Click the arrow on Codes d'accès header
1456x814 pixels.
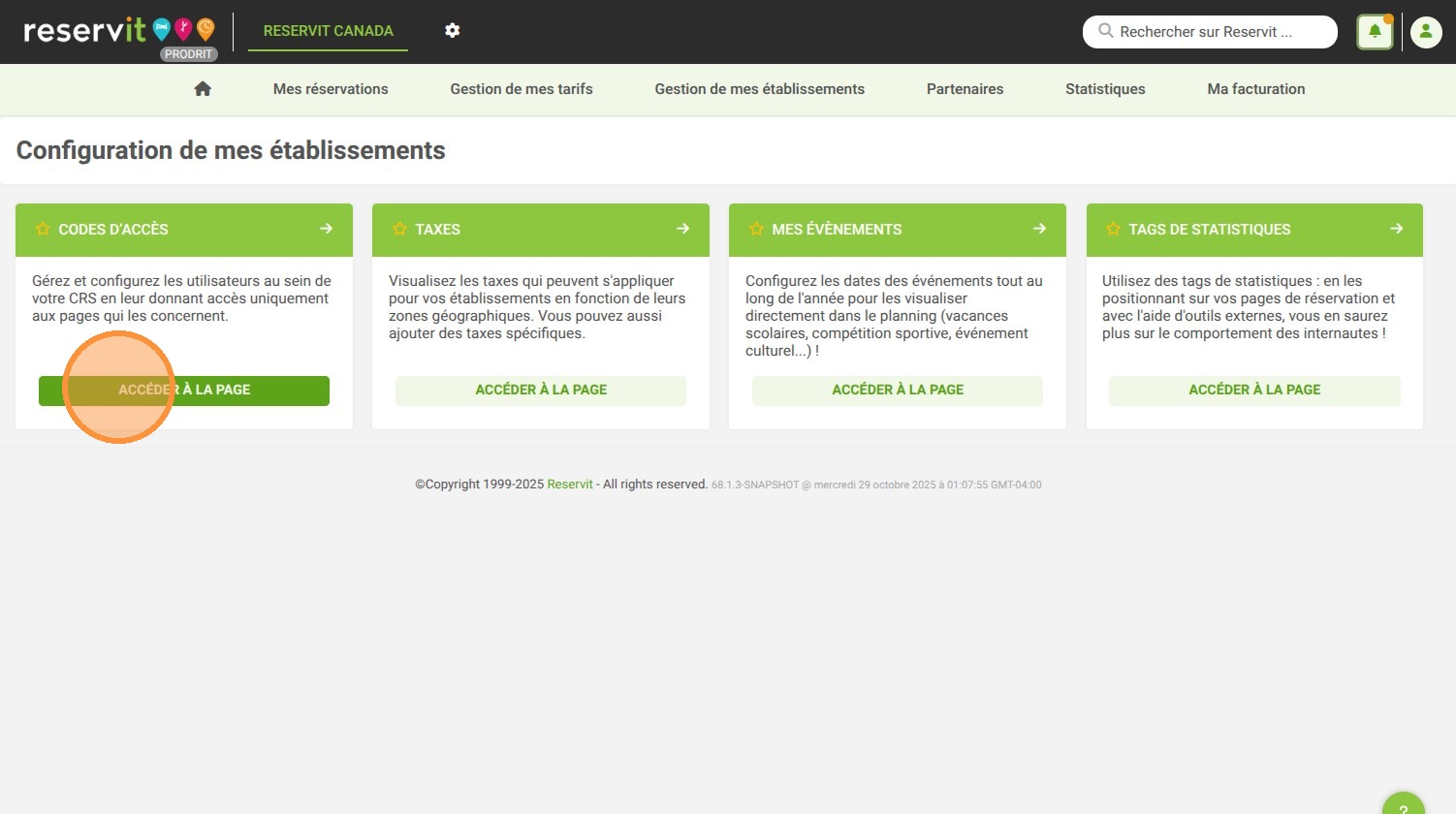point(326,229)
